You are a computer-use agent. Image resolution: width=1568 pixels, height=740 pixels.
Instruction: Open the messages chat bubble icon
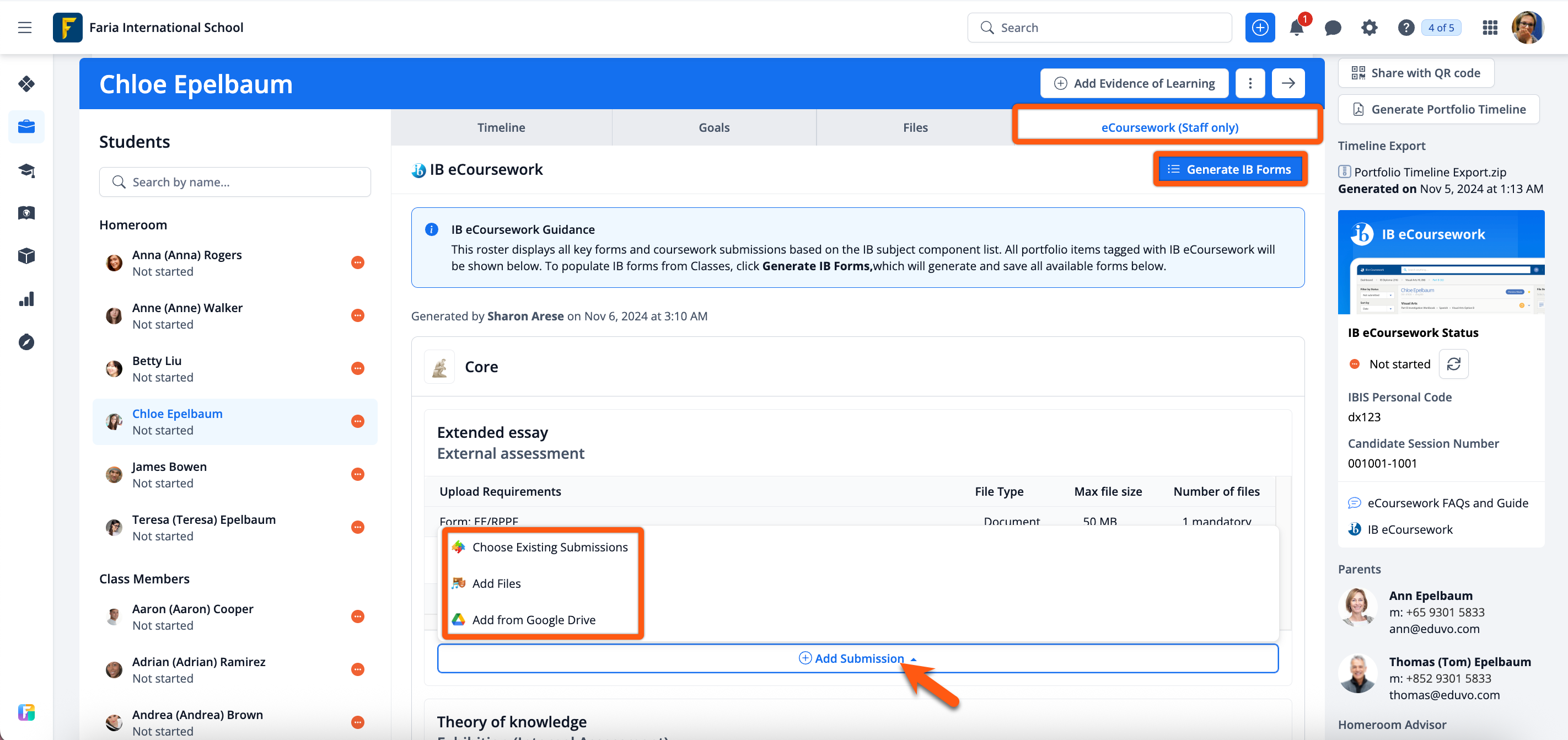1333,28
